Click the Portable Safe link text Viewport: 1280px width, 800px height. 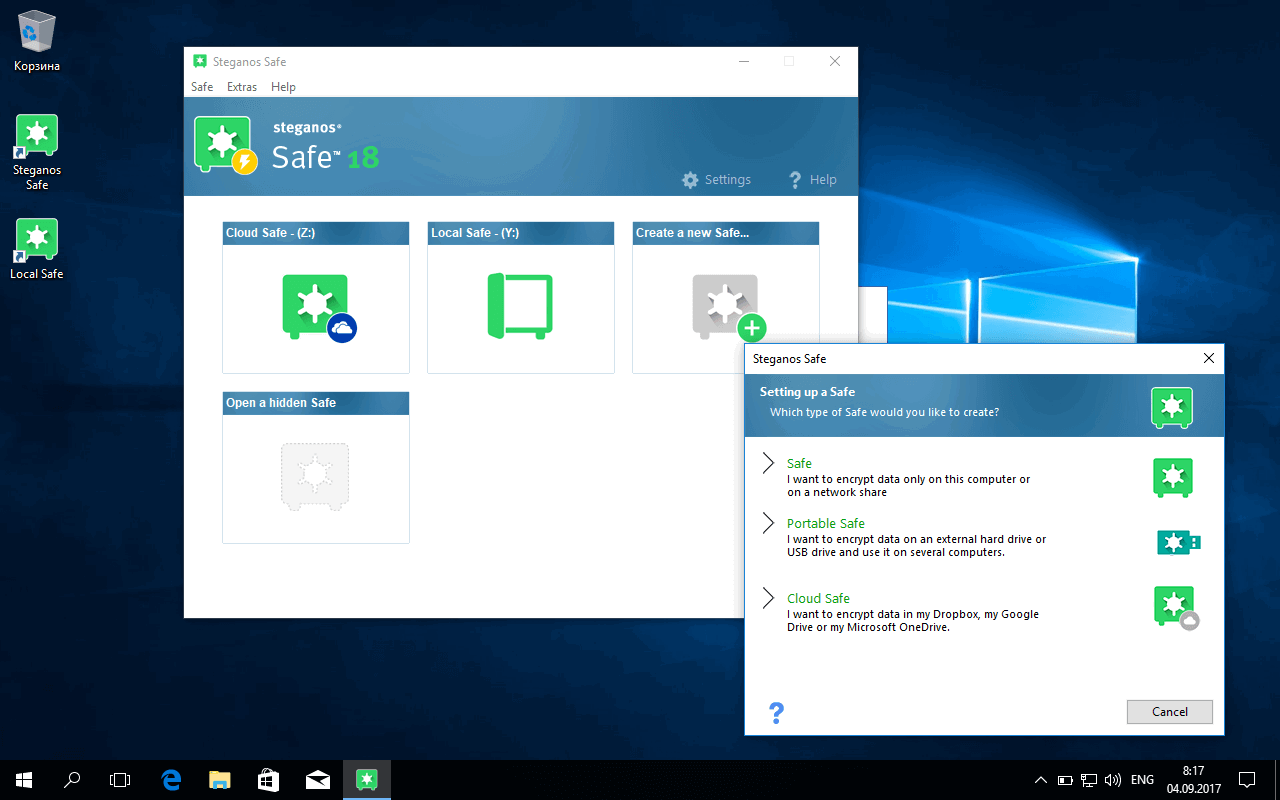pos(825,524)
